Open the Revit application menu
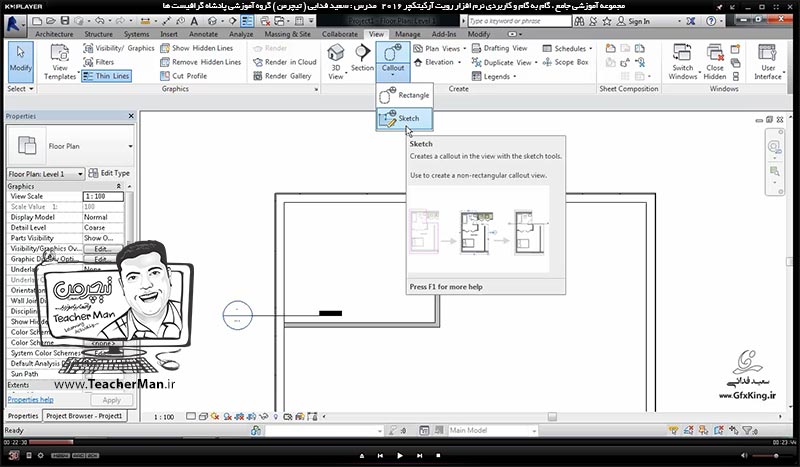800x467 pixels. (14, 23)
